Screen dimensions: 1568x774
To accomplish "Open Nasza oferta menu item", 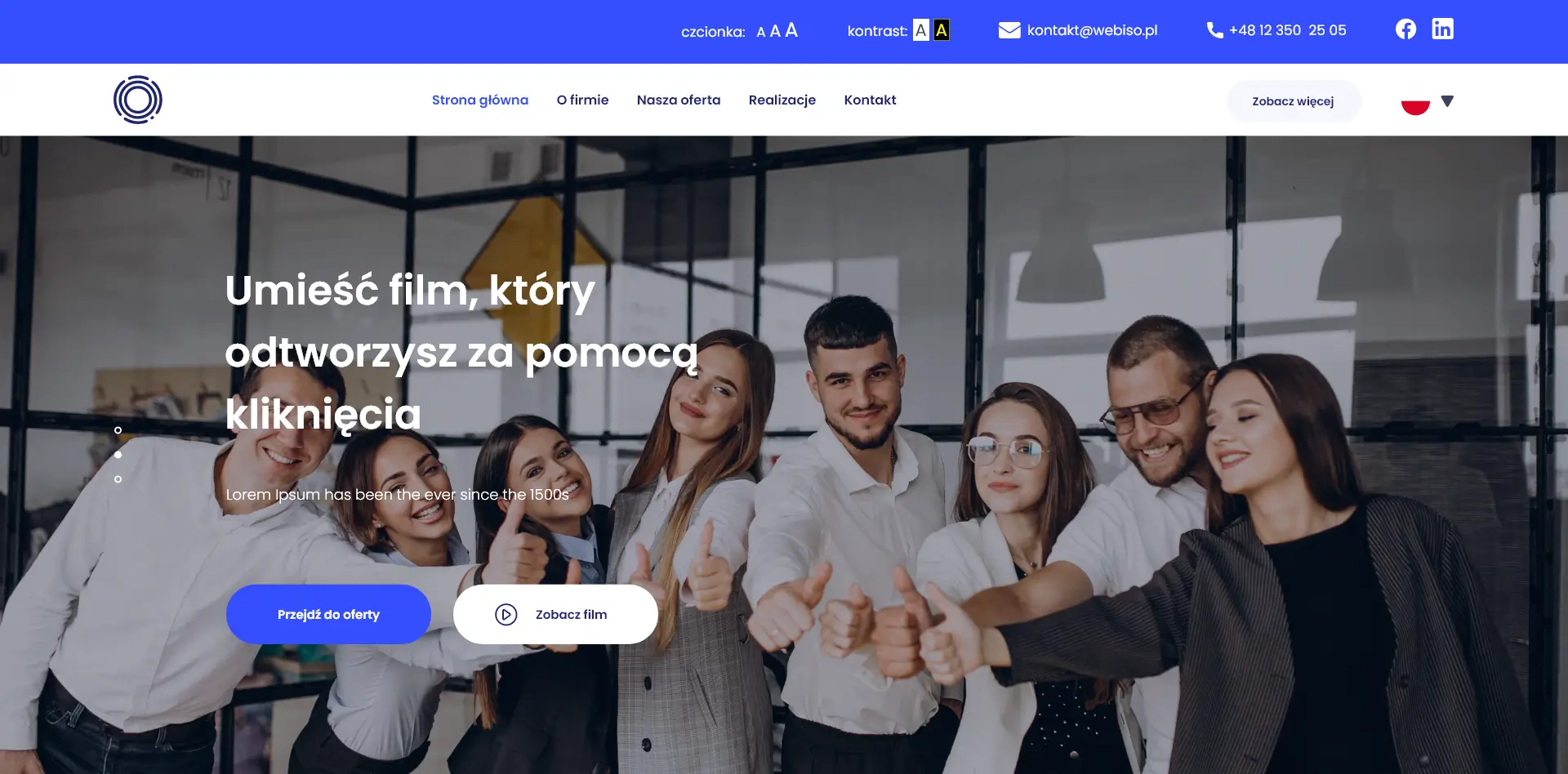I will 679,100.
